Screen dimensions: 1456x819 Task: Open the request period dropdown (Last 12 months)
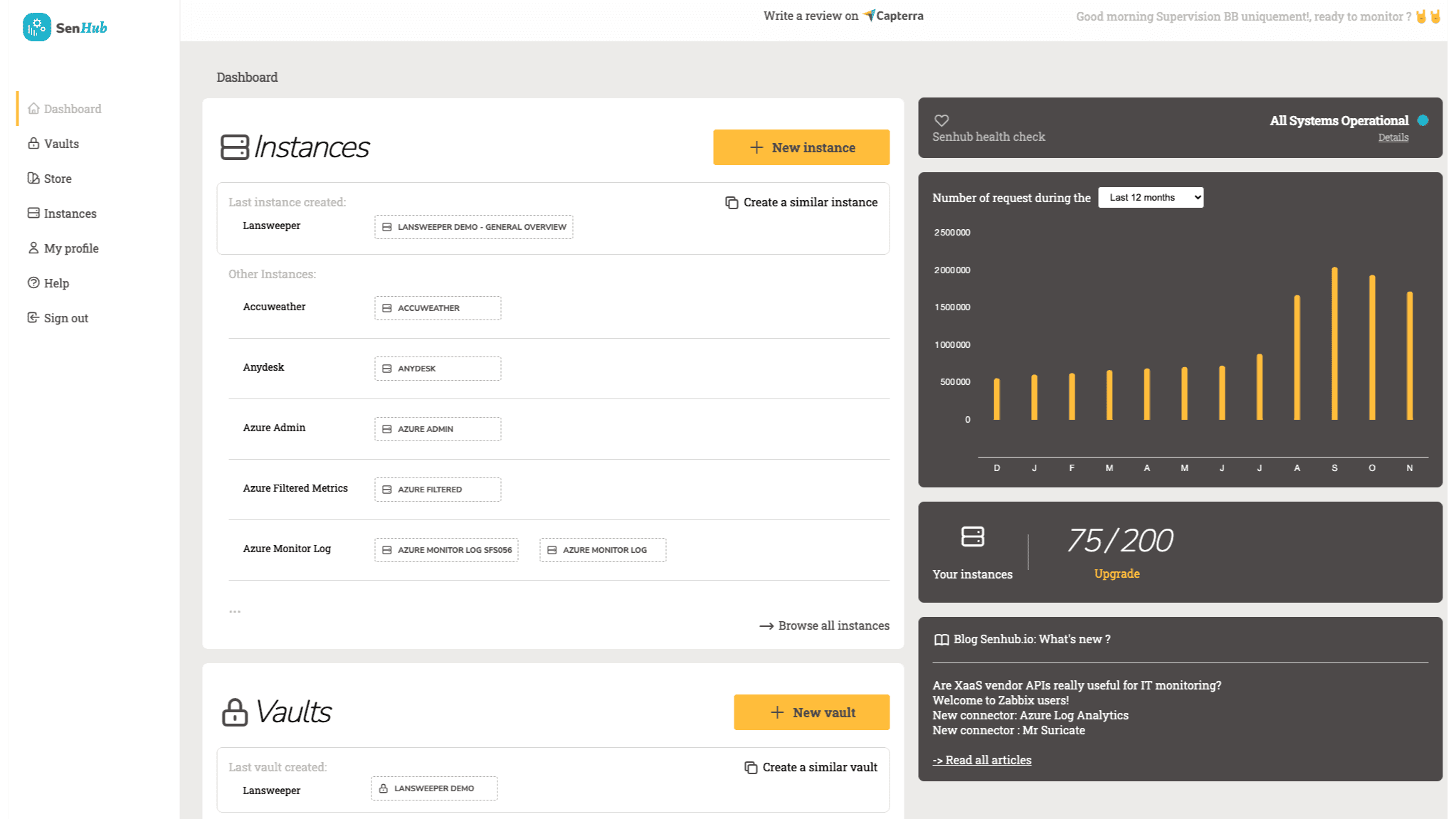(x=1151, y=198)
